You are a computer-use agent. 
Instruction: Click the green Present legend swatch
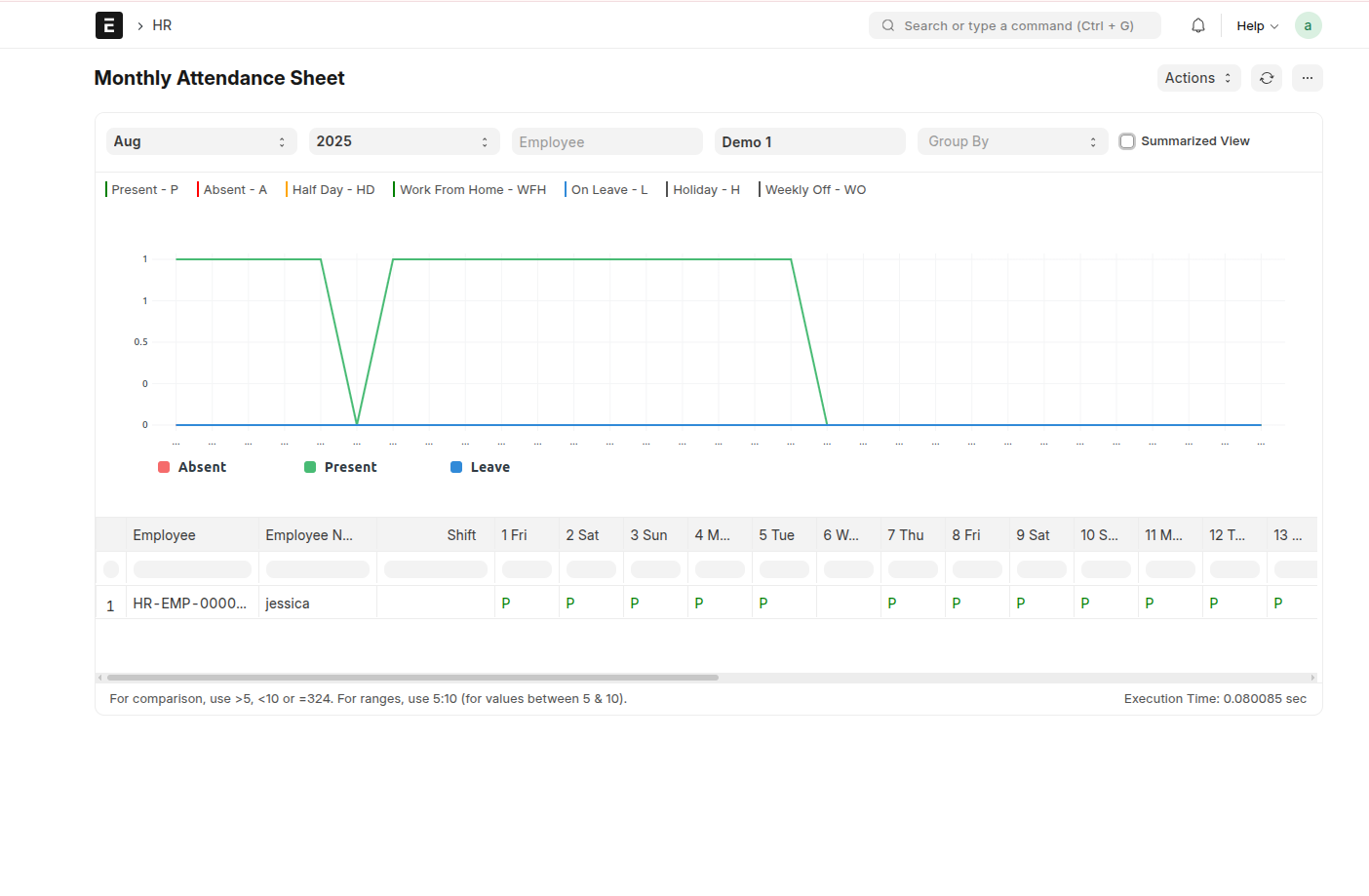click(309, 467)
